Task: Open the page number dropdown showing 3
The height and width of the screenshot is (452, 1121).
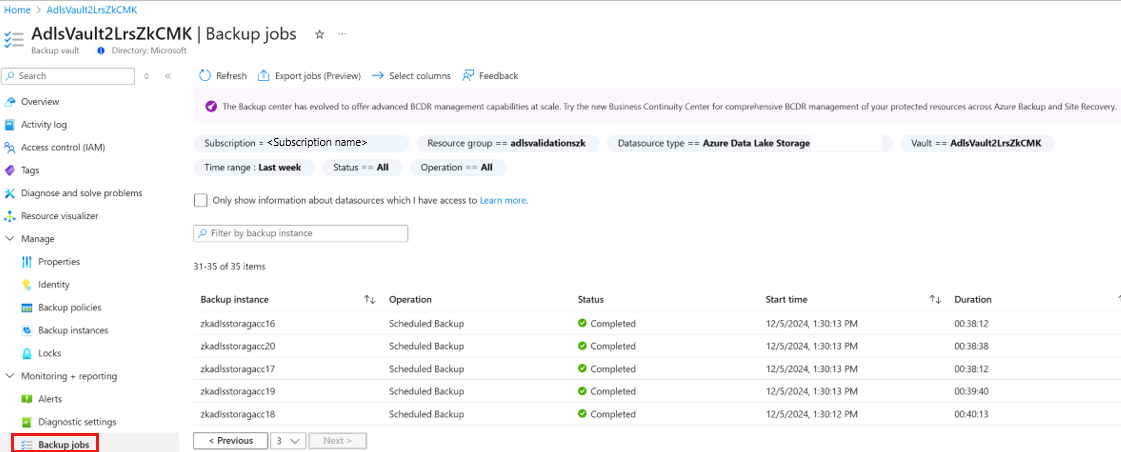Action: [x=290, y=441]
